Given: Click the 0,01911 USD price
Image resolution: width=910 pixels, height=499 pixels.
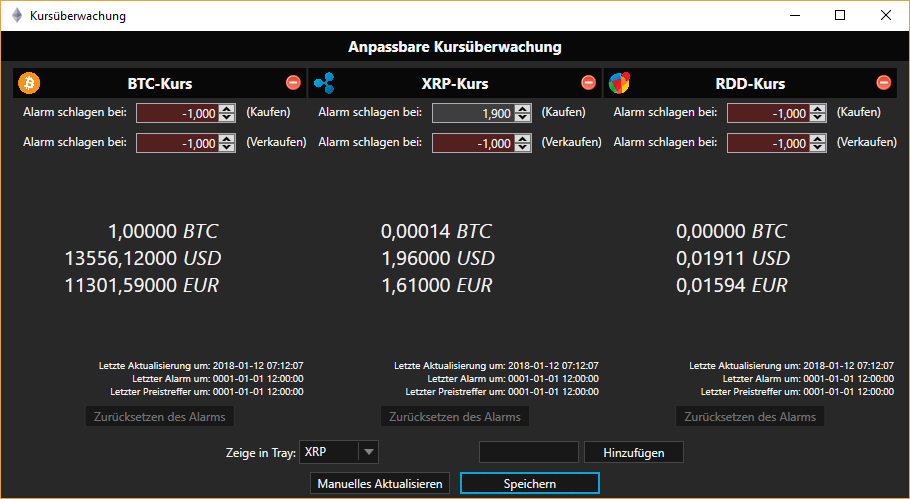Looking at the screenshot, I should [733, 258].
